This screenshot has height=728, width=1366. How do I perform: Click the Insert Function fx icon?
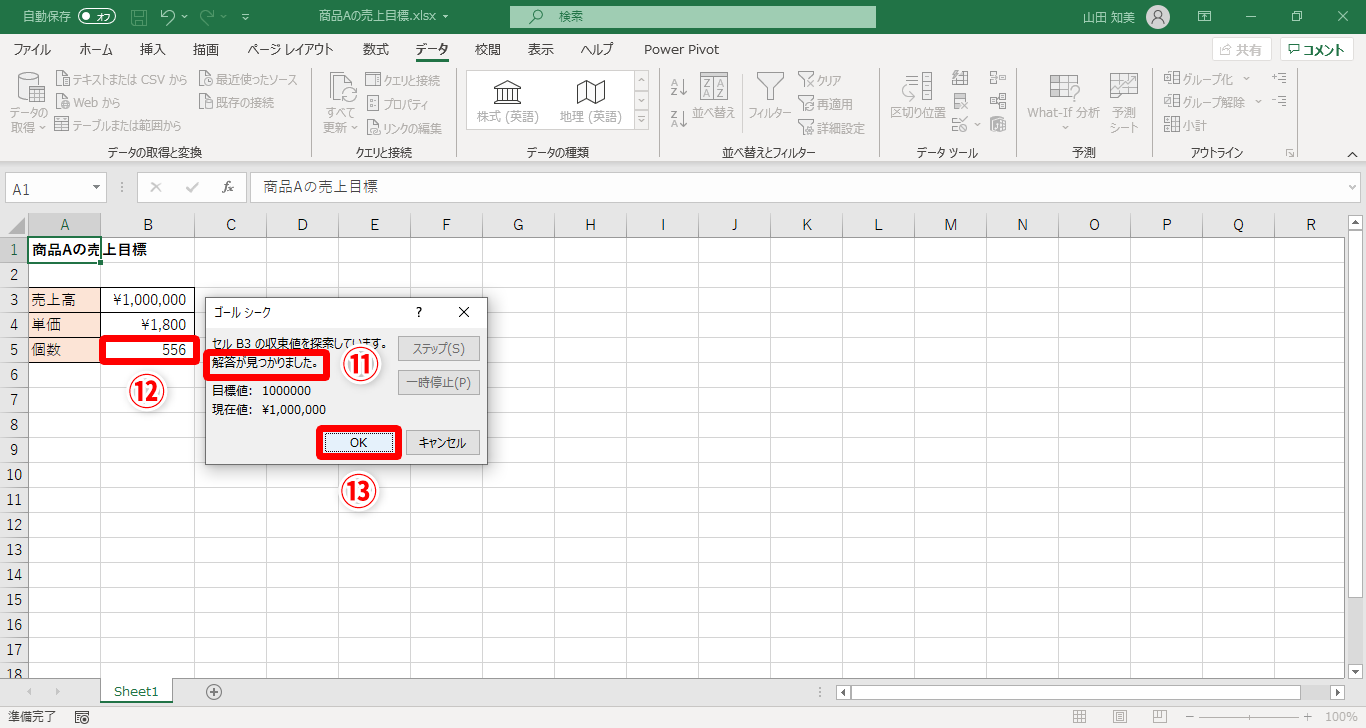[x=228, y=187]
